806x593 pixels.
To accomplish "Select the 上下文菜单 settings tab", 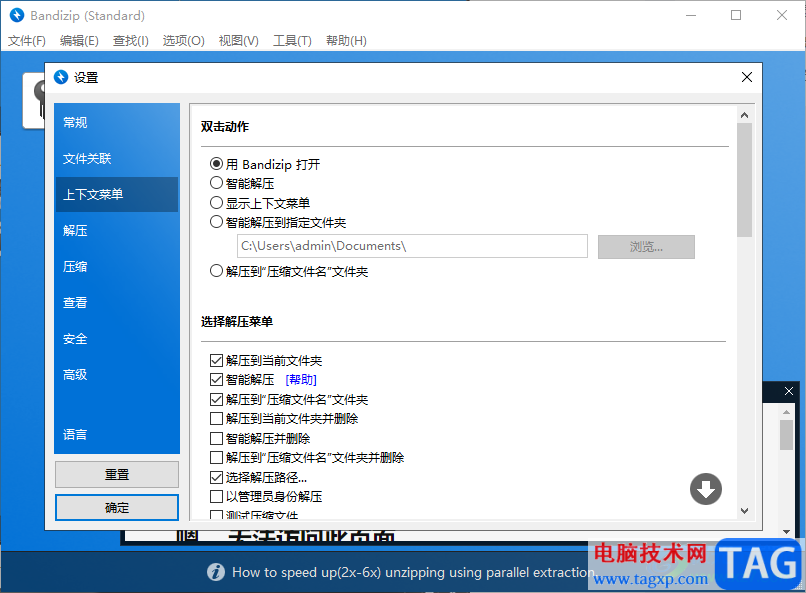I will (117, 194).
